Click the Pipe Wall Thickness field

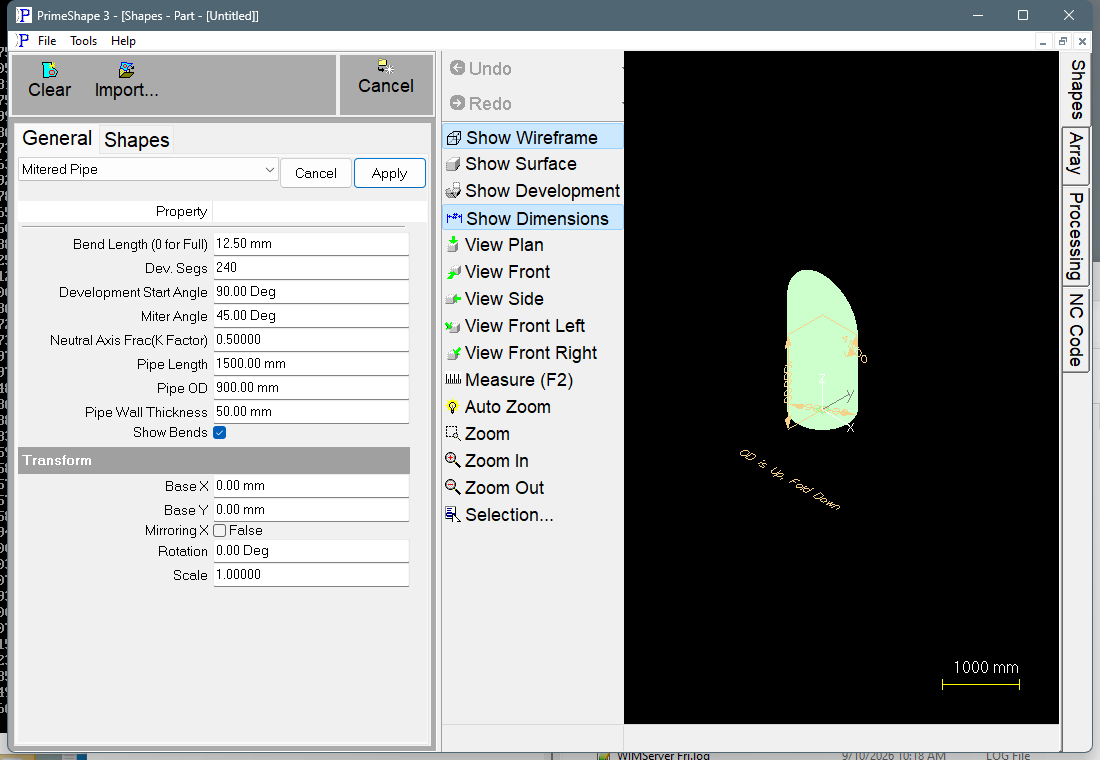pos(311,411)
